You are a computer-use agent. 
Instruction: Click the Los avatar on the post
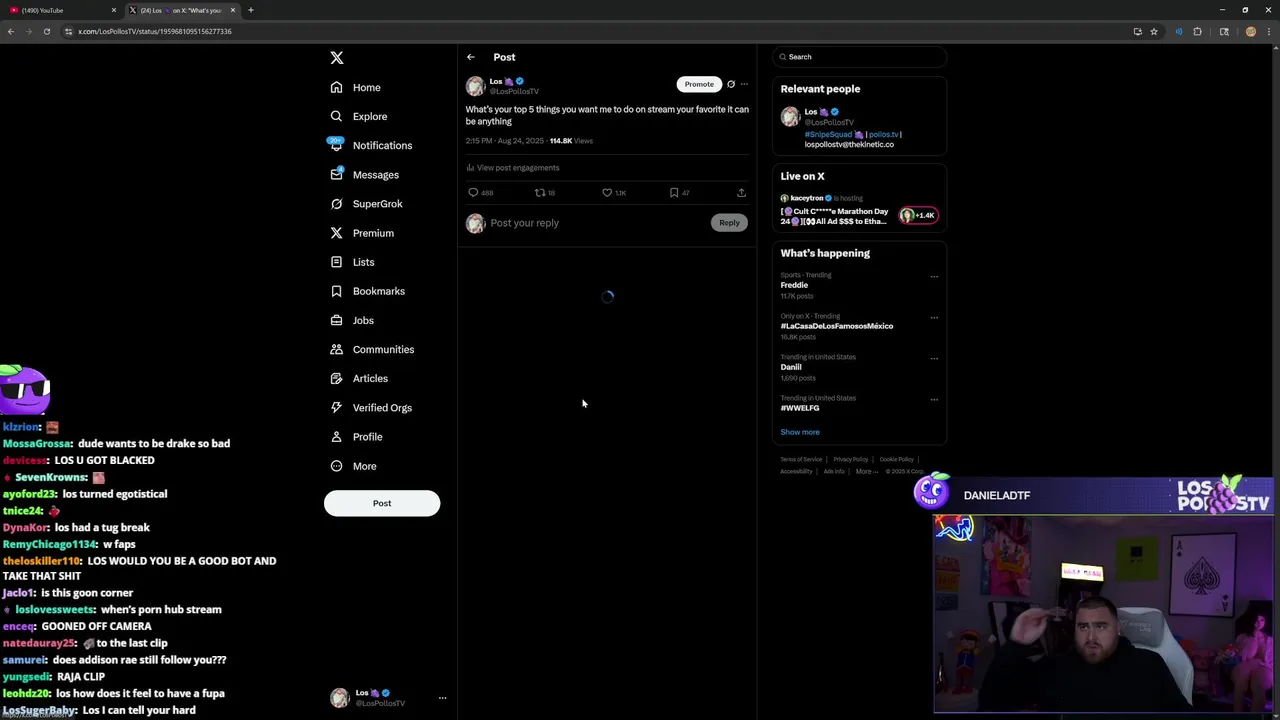click(476, 86)
